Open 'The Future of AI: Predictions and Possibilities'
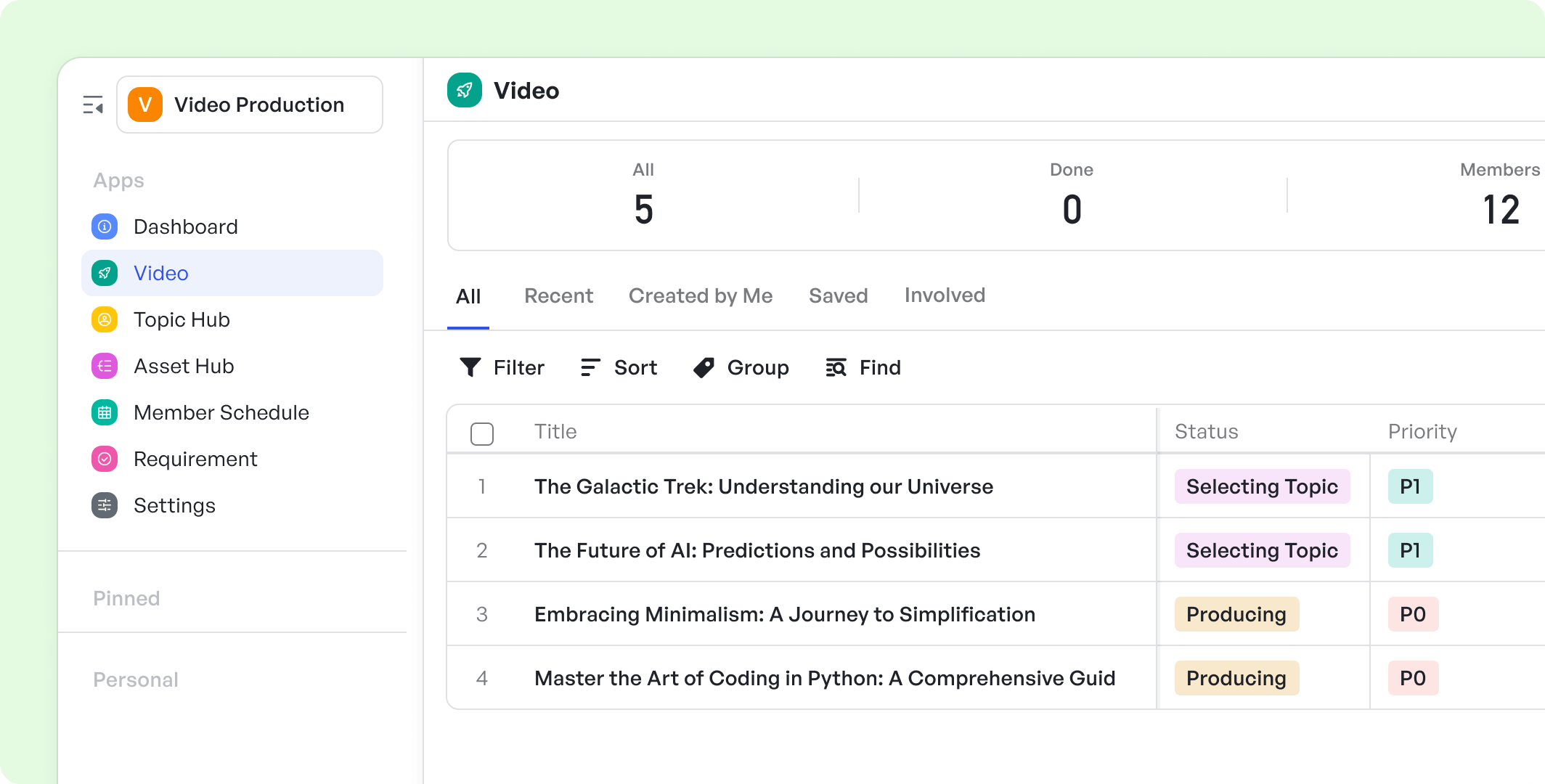 [x=757, y=550]
